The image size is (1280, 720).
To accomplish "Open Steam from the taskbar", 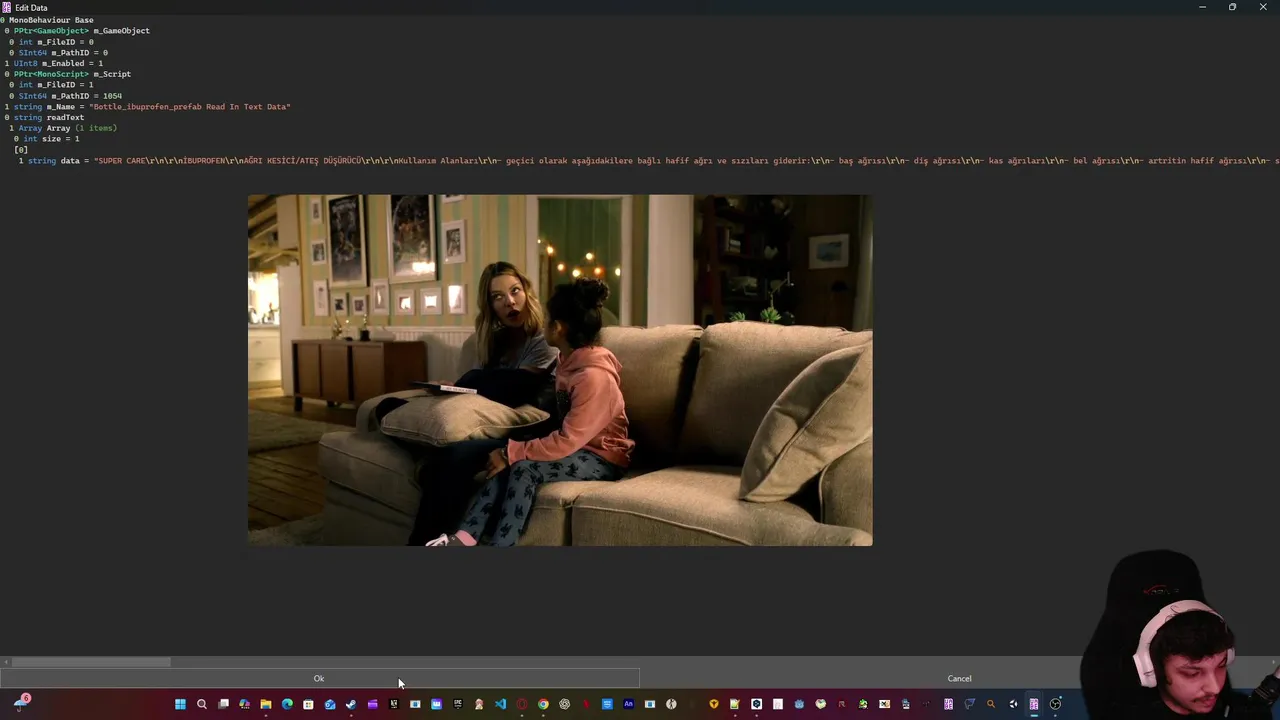I will click(351, 704).
